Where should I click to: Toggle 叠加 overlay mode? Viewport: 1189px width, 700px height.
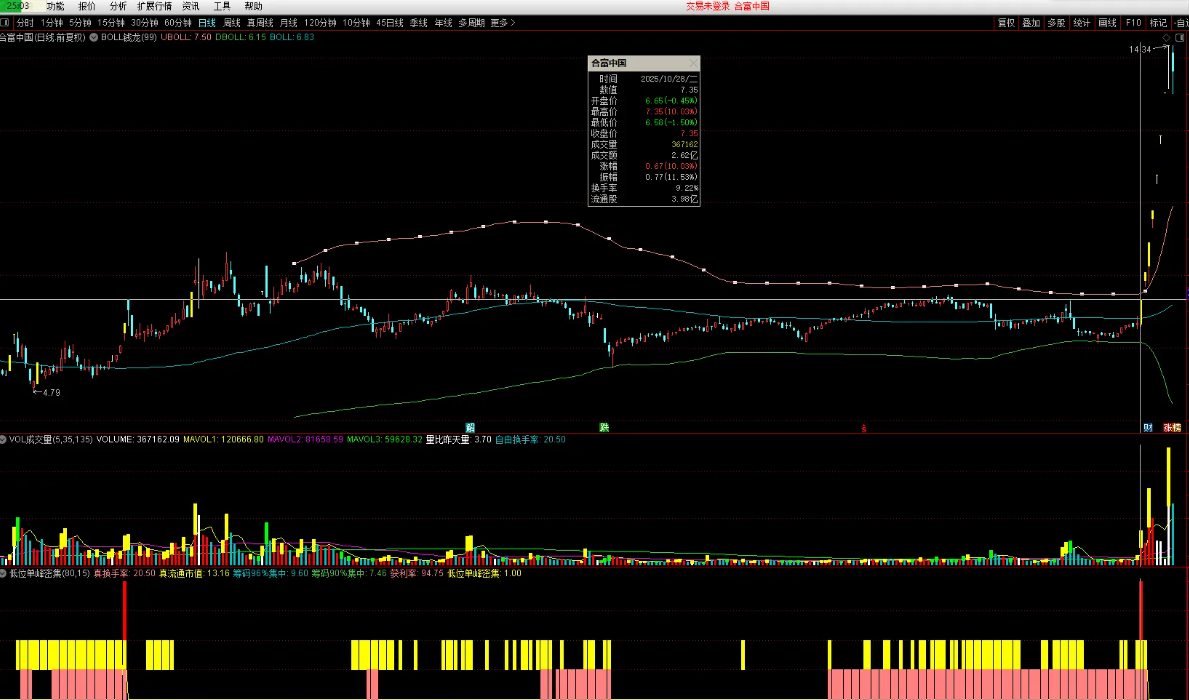[x=1031, y=22]
